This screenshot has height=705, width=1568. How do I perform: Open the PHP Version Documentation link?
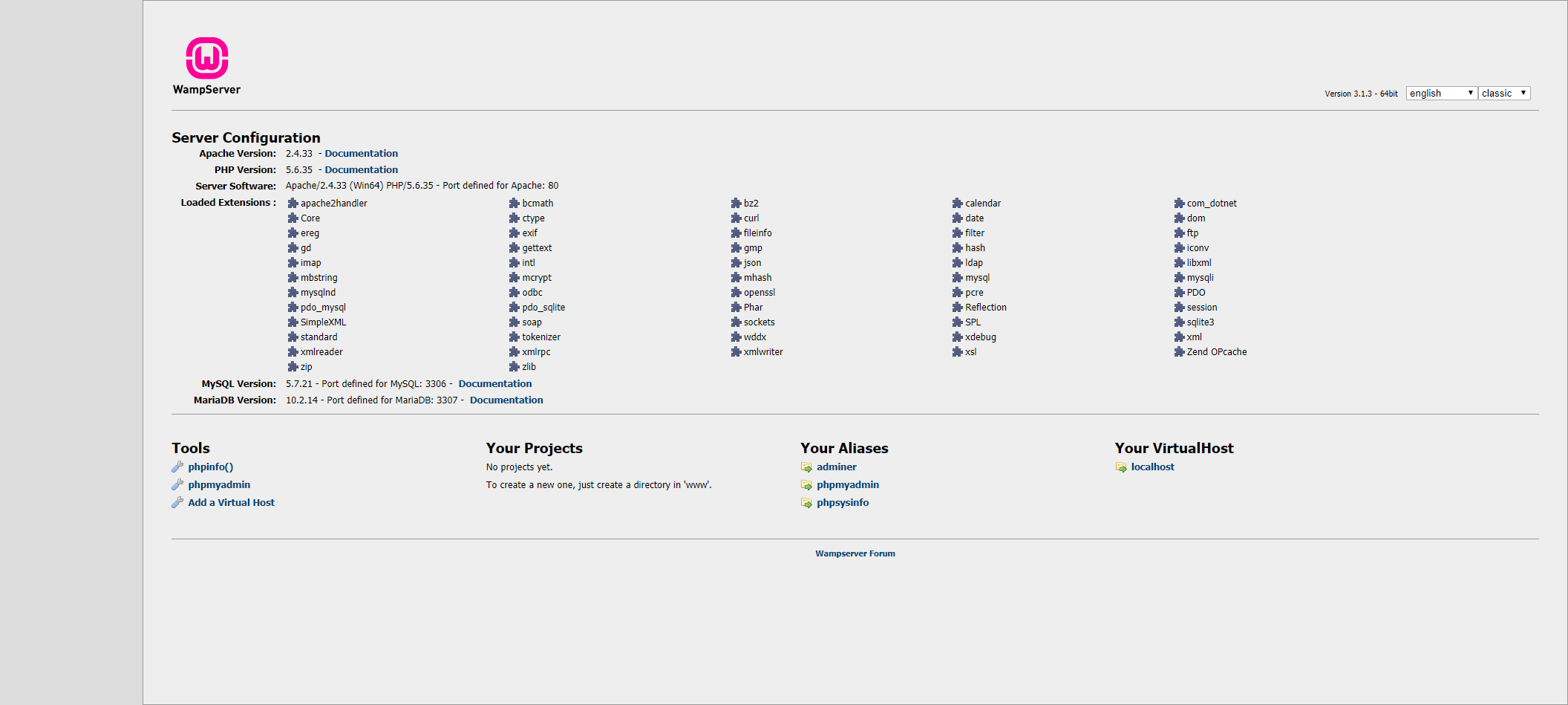click(361, 170)
